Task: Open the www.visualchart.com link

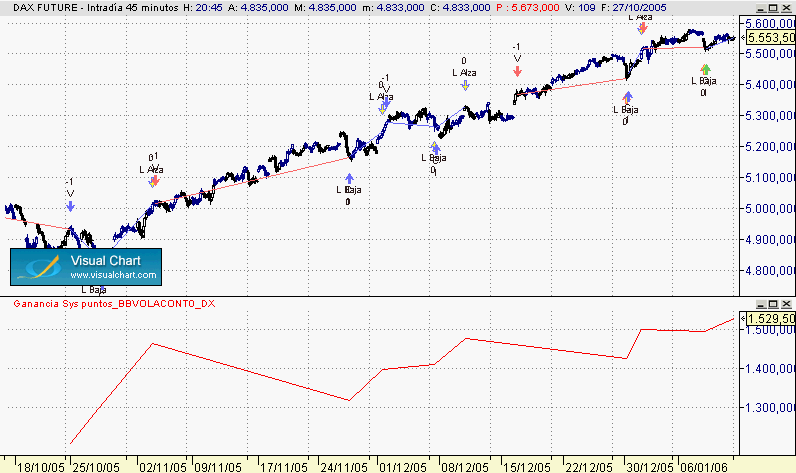Action: click(x=113, y=275)
